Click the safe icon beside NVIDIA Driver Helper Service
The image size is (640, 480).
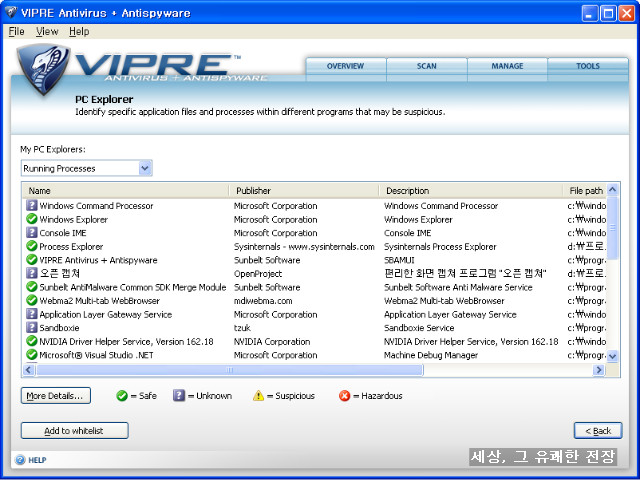pyautogui.click(x=31, y=340)
